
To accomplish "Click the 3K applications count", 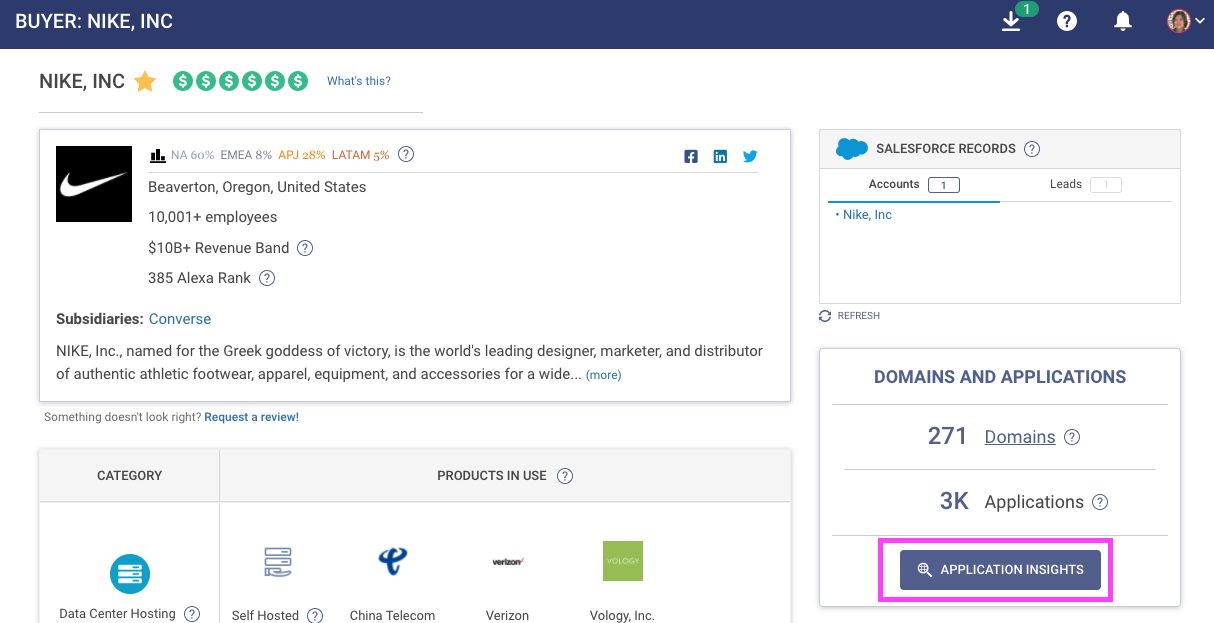I will (955, 502).
